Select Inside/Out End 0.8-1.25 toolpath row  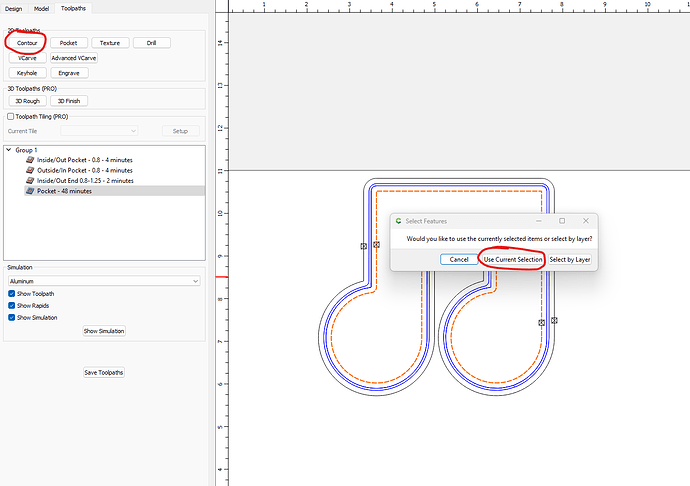114,180
